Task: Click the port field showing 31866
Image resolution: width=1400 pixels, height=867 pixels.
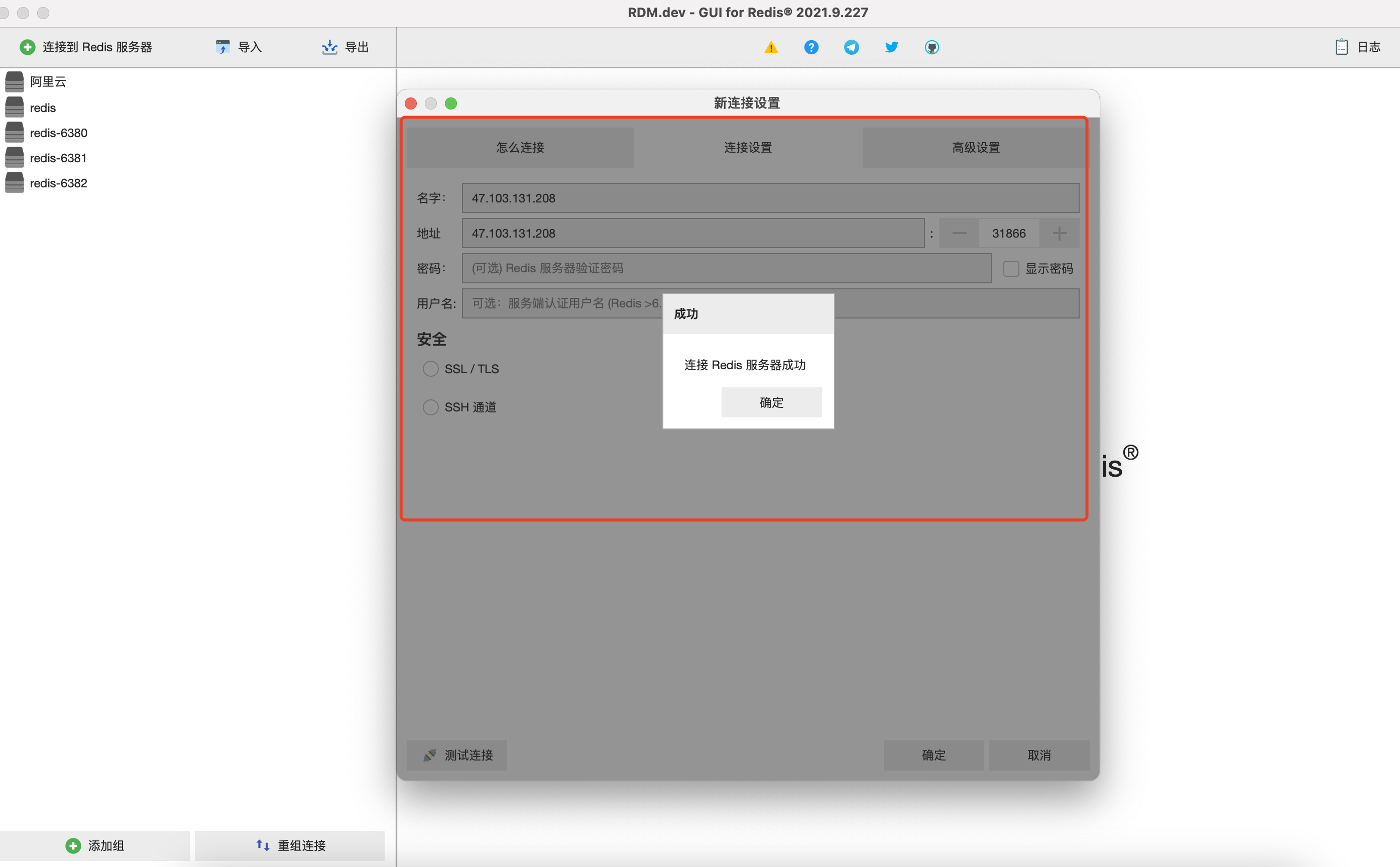Action: click(x=1009, y=234)
